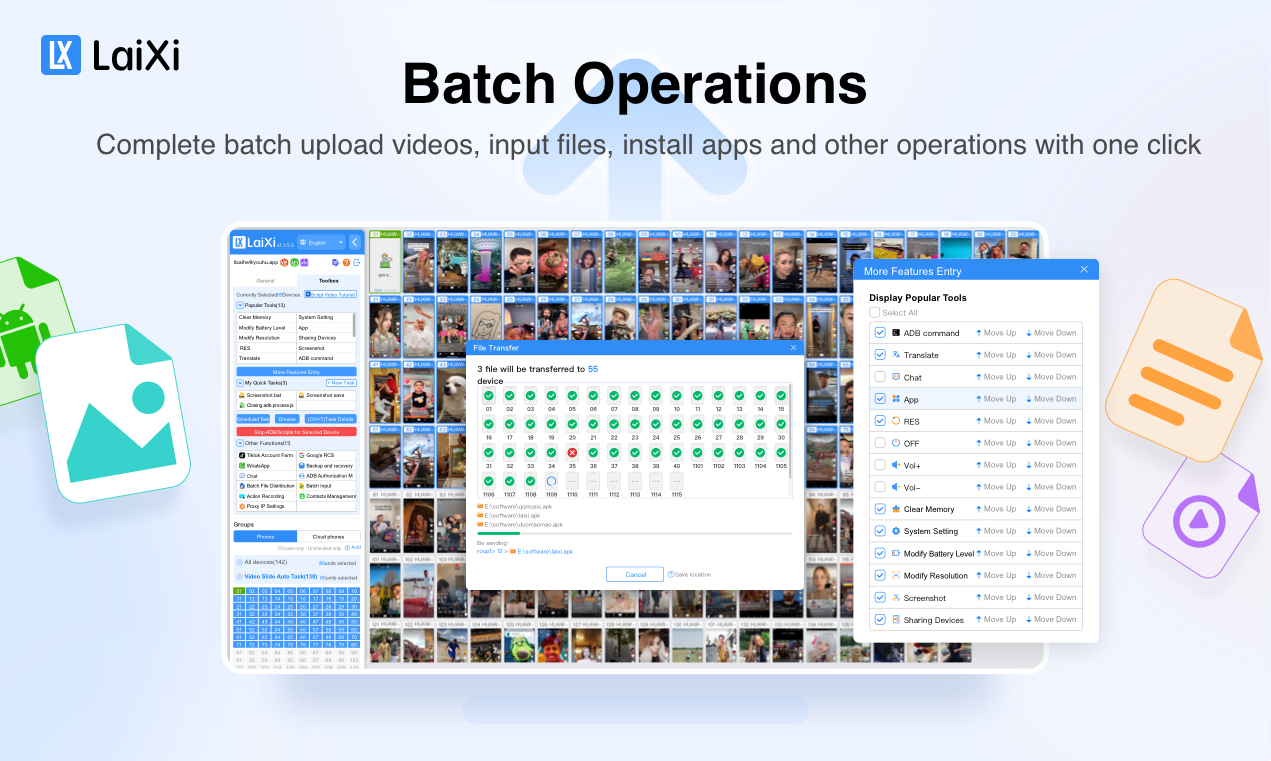1271x761 pixels.
Task: Collapse the Other Functions section
Action: pos(240,443)
